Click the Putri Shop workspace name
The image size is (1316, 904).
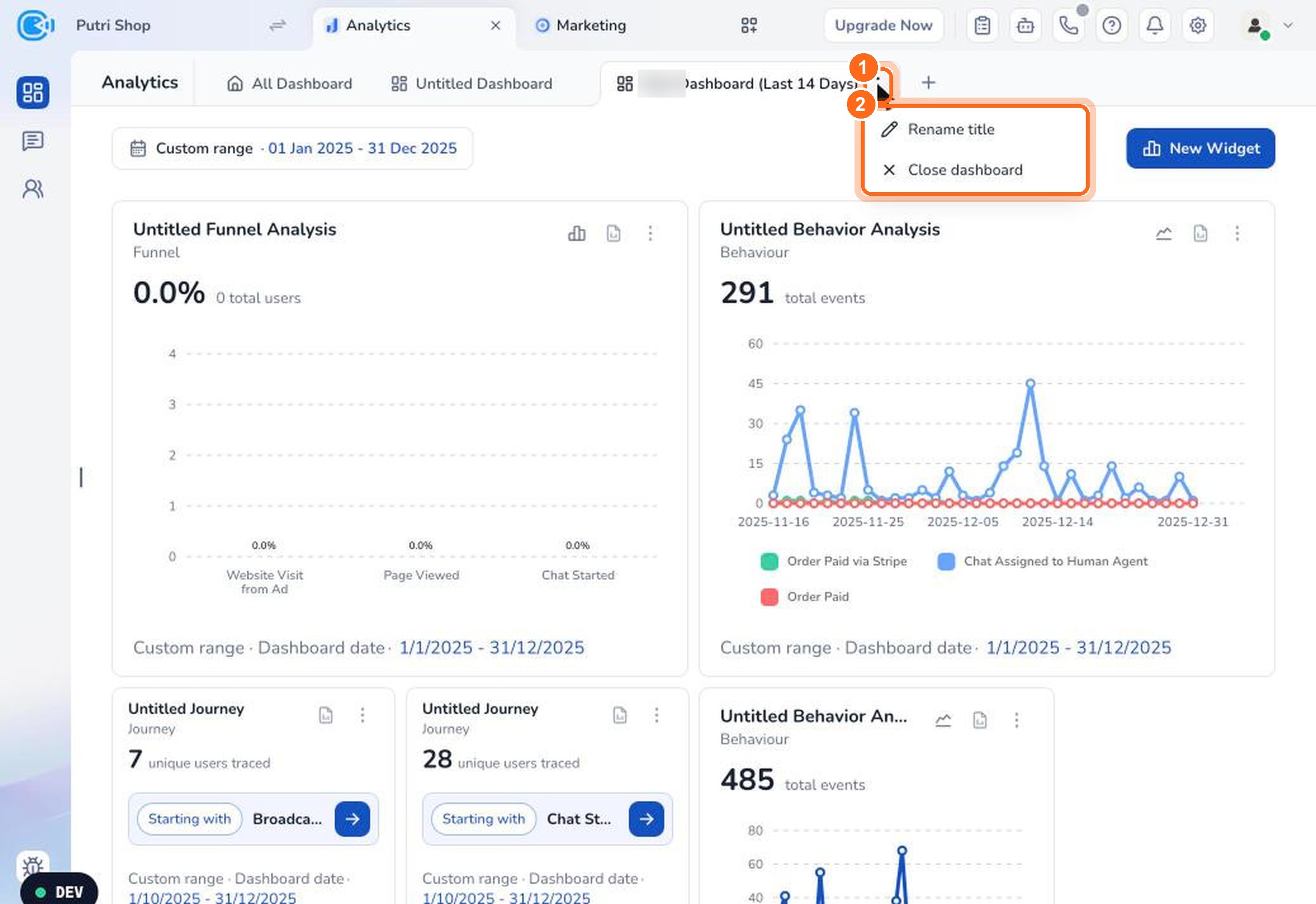[113, 25]
